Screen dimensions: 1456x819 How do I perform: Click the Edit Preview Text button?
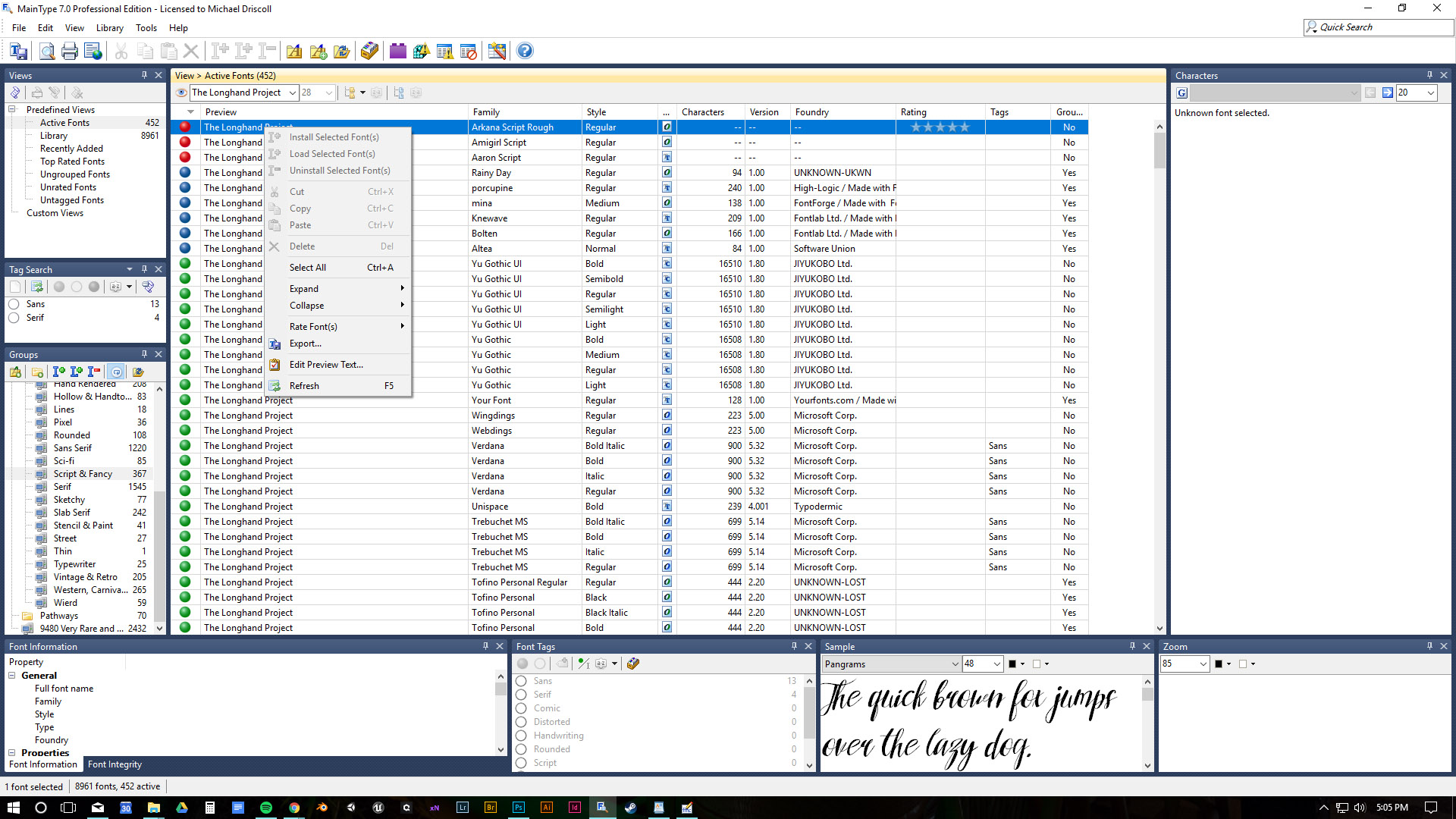(326, 364)
